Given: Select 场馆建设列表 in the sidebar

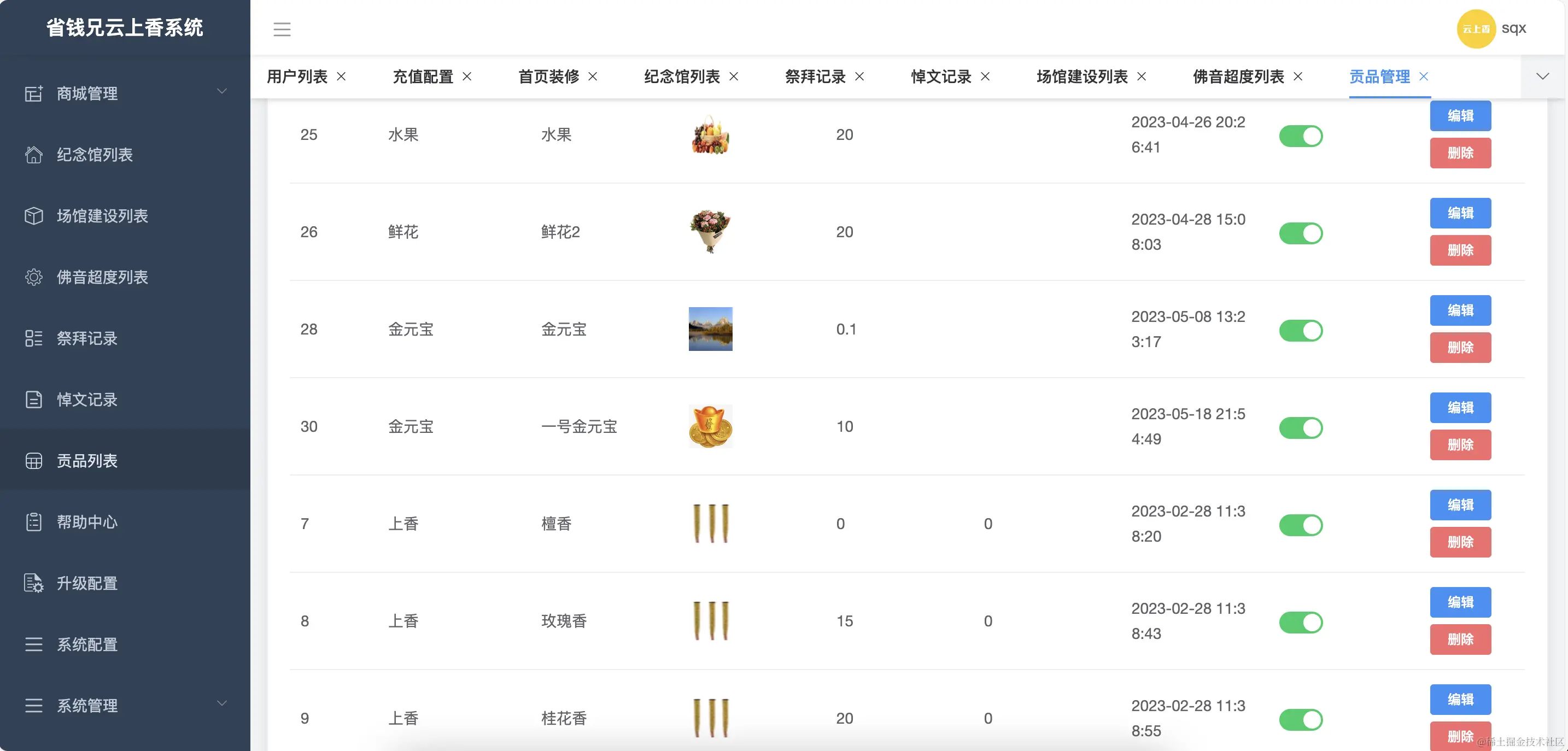Looking at the screenshot, I should coord(101,216).
